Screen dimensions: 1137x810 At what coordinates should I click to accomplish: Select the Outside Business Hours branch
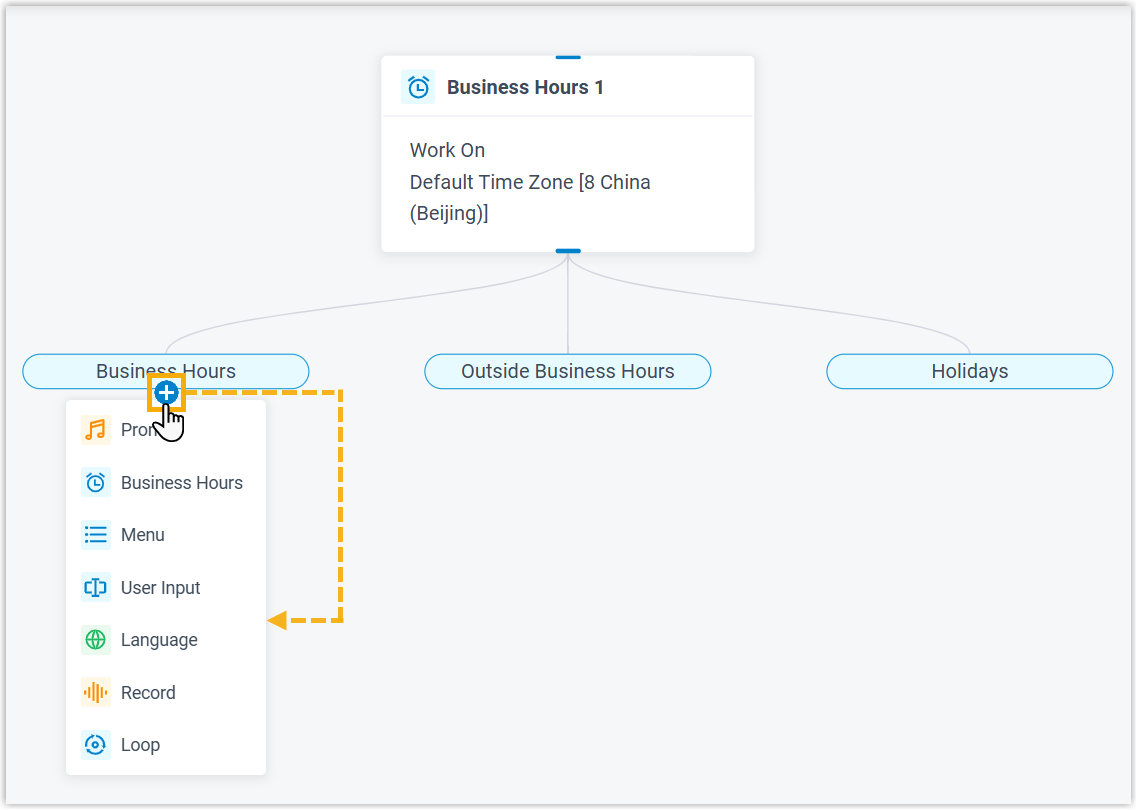click(567, 371)
